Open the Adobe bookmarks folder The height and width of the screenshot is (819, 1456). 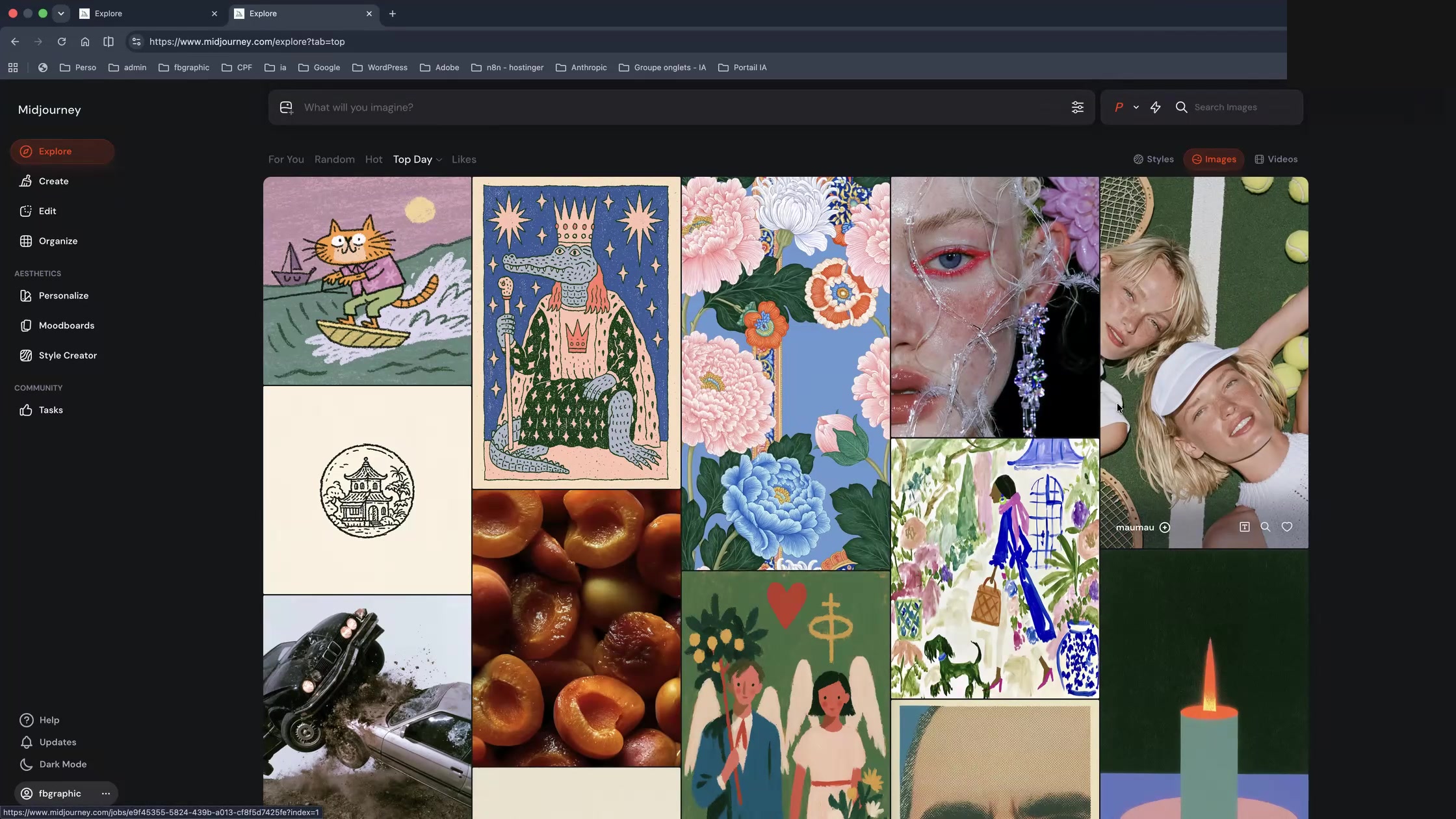(439, 68)
